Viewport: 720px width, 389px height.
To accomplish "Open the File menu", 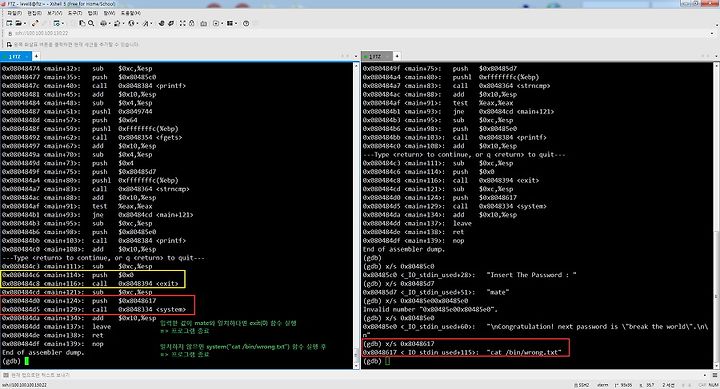I will (15, 13).
